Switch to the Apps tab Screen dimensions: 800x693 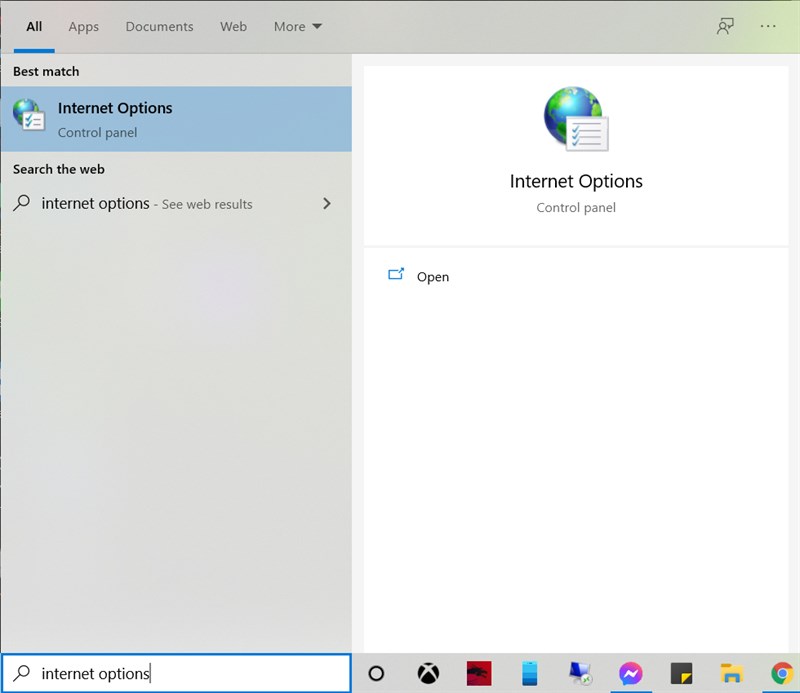click(x=84, y=27)
